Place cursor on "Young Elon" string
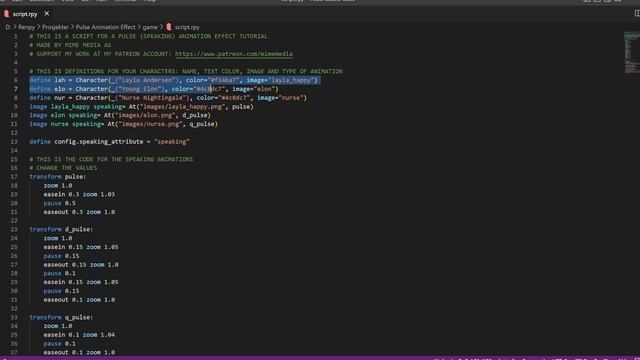Image resolution: width=640 pixels, height=360 pixels. (x=141, y=89)
